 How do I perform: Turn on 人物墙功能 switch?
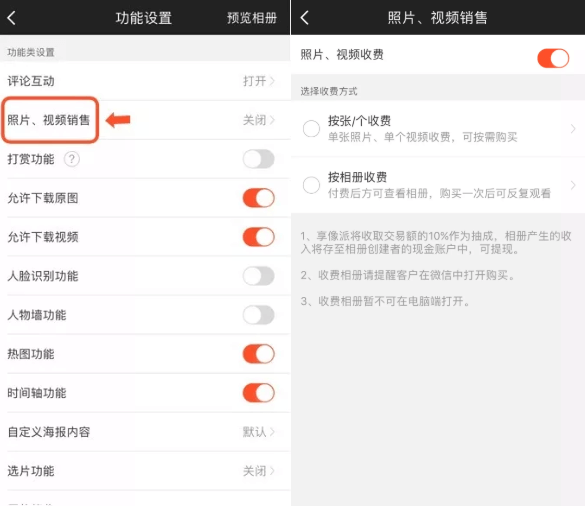259,315
